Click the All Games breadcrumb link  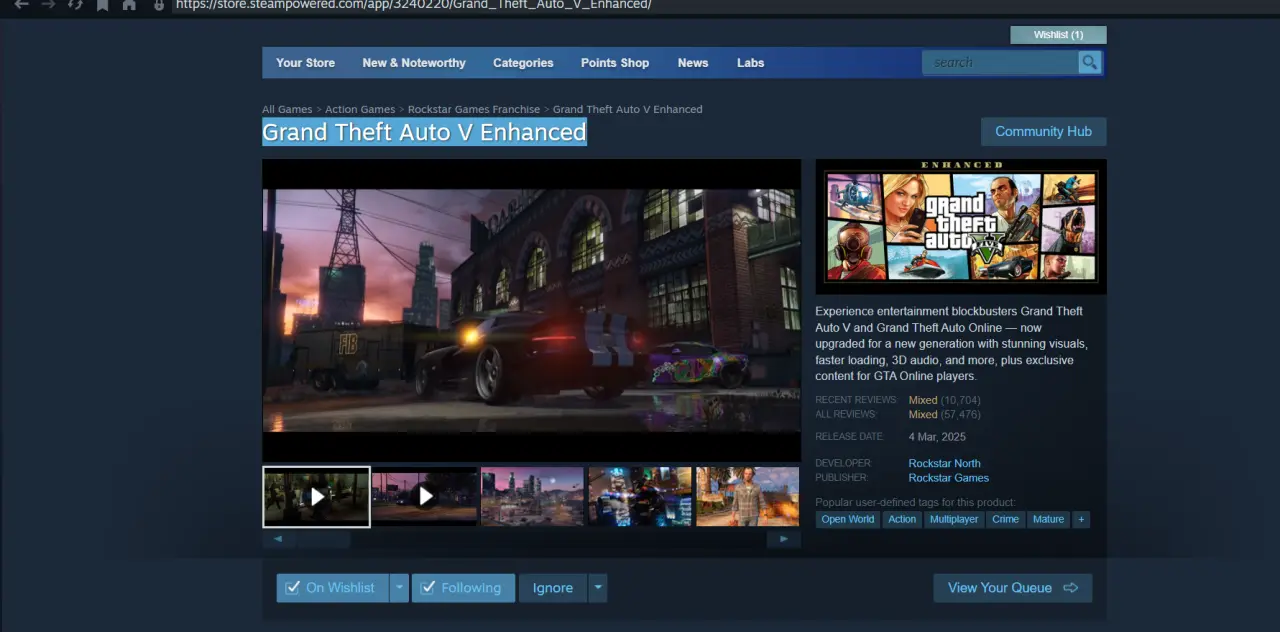[x=287, y=109]
